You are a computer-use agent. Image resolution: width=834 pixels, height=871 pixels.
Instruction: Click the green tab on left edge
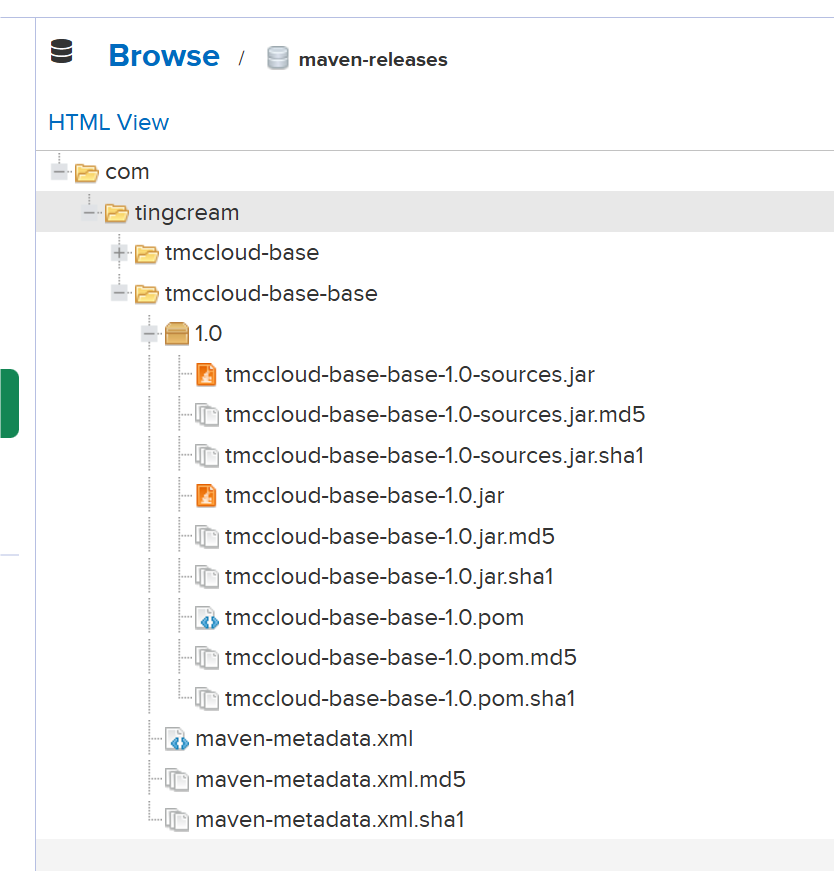(9, 403)
